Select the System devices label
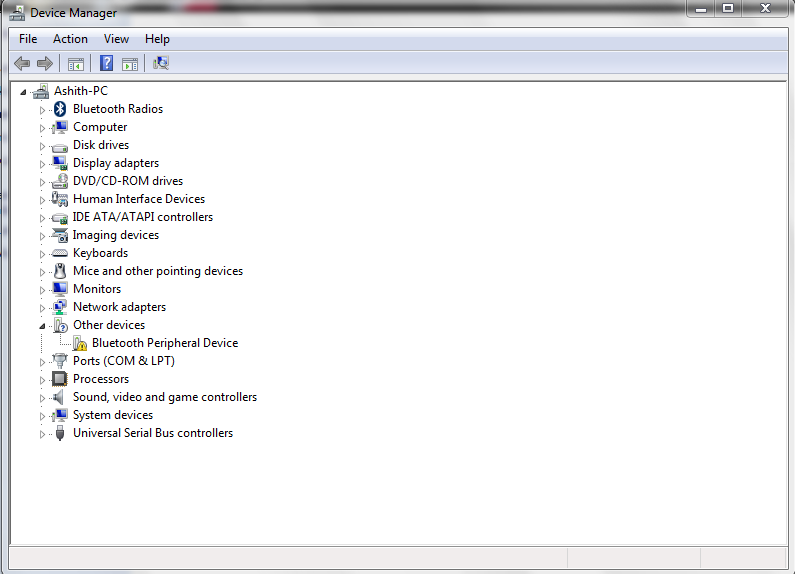The width and height of the screenshot is (795, 574). 113,415
